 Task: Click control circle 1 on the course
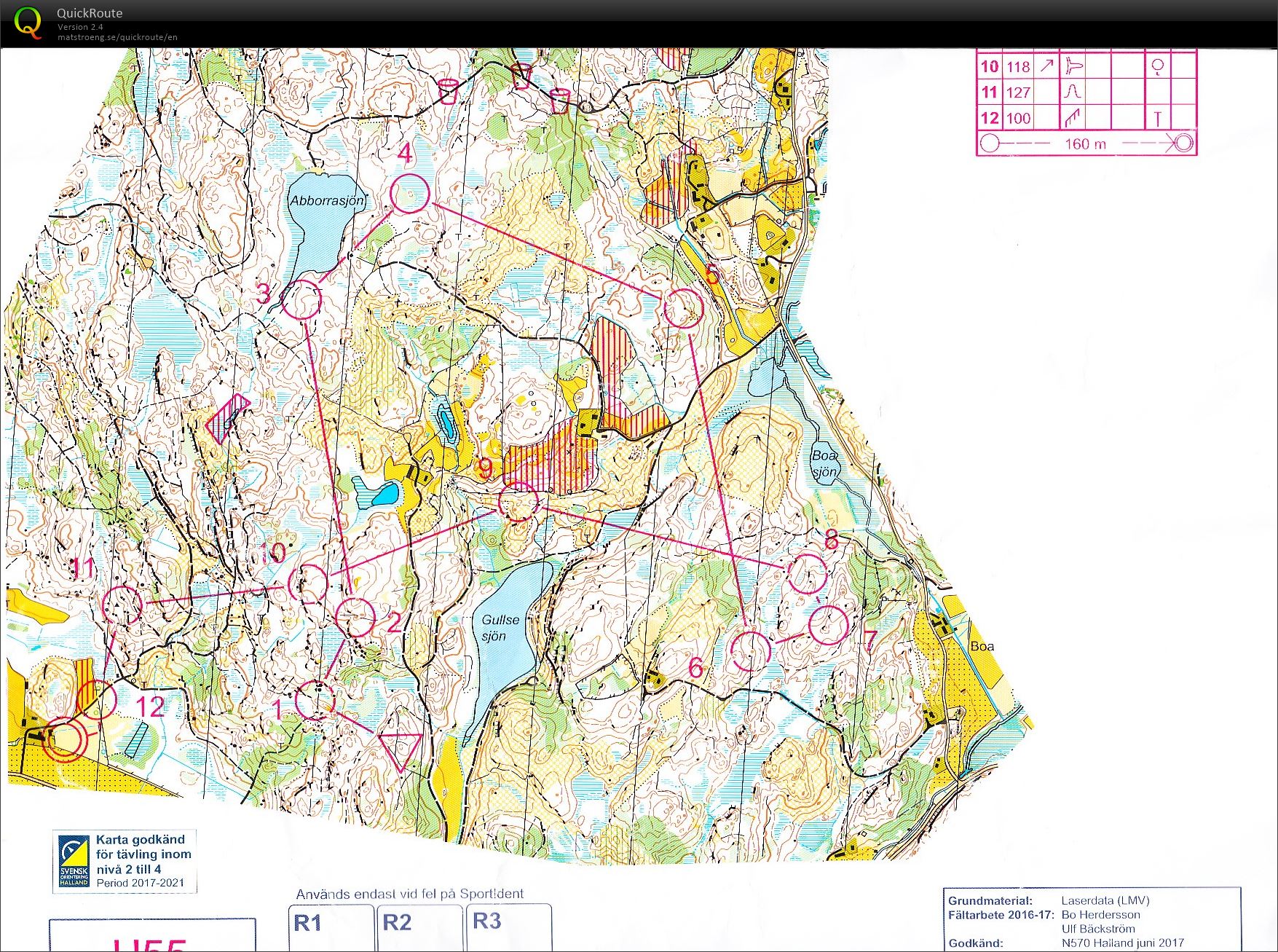coord(315,700)
